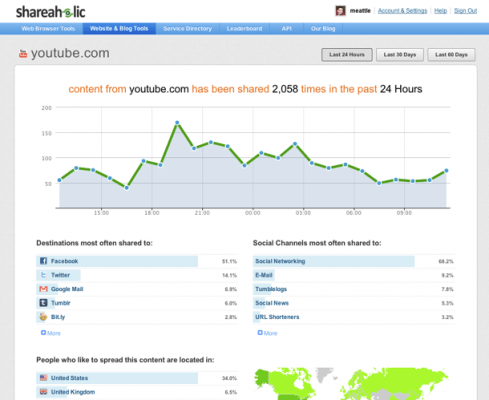489x400 pixels.
Task: Switch to Last 60 Days view
Action: [451, 55]
